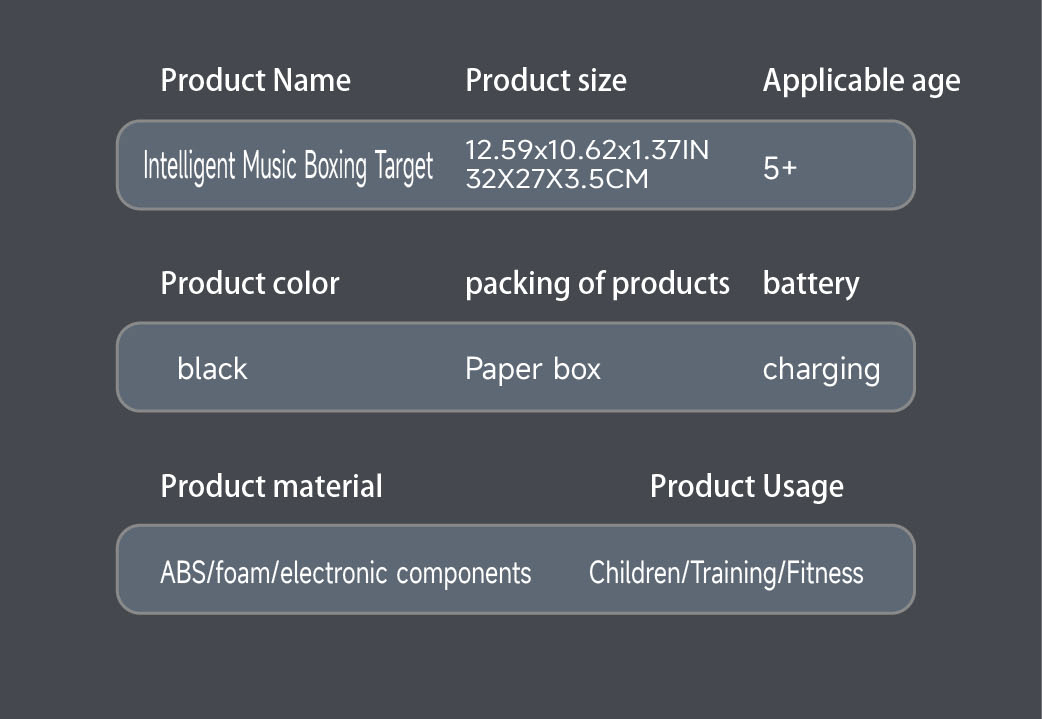
Task: Click the battery heading
Action: point(811,284)
